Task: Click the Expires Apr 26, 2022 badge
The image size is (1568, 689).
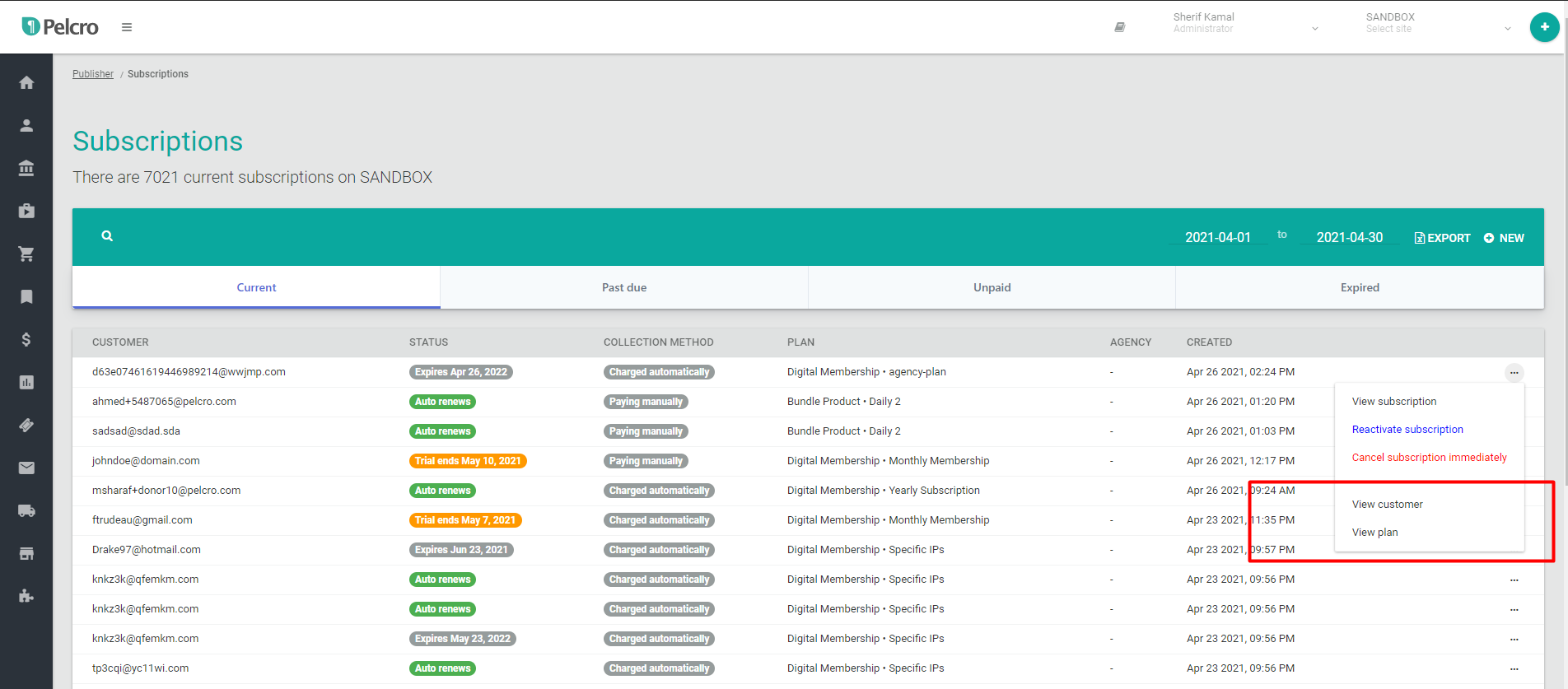Action: [x=461, y=372]
